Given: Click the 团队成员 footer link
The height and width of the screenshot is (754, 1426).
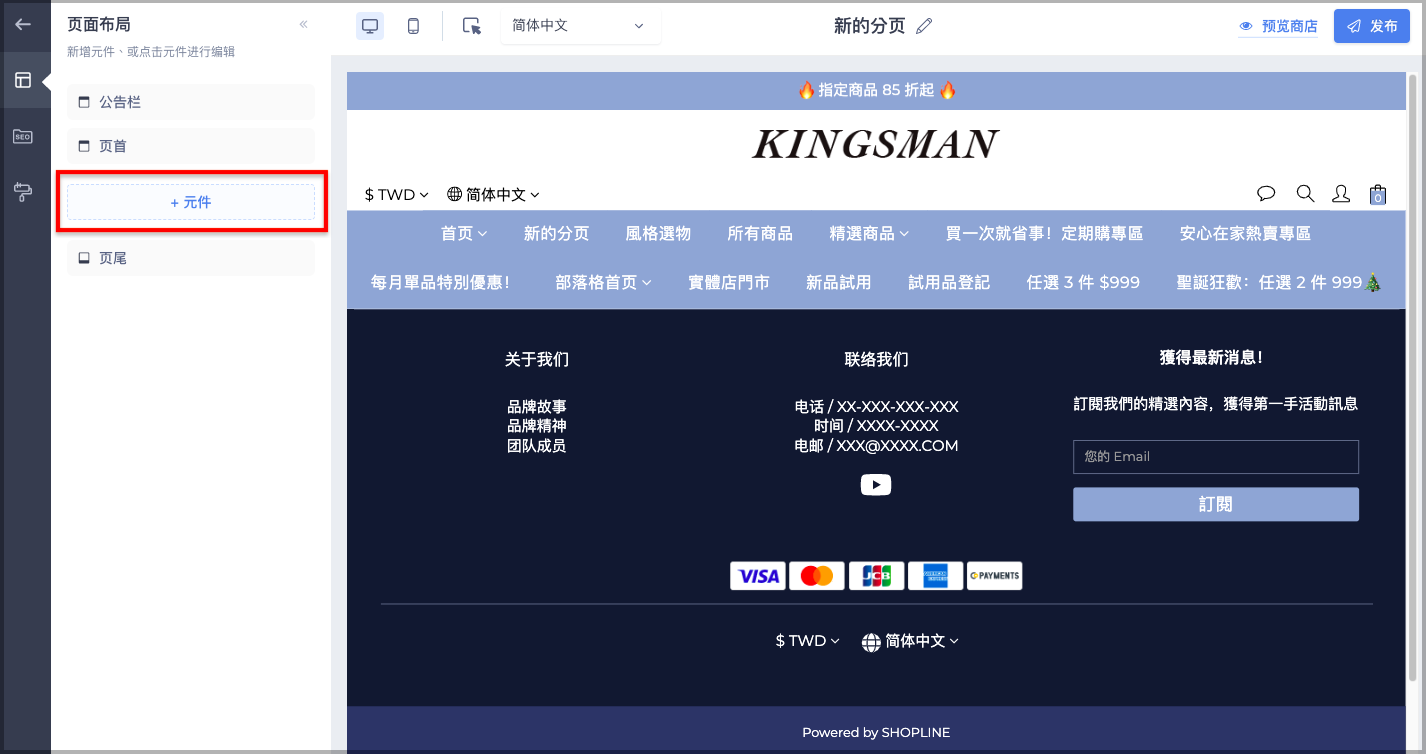Looking at the screenshot, I should point(537,446).
